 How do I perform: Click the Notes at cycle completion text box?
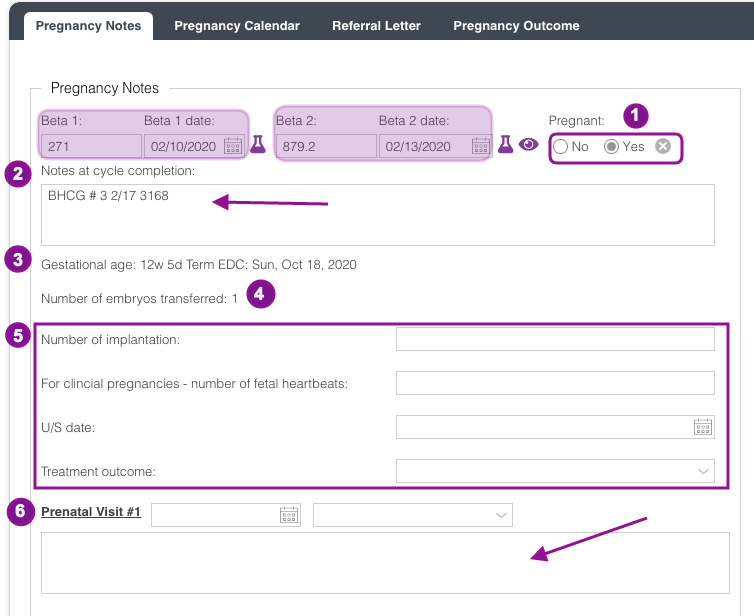(378, 214)
